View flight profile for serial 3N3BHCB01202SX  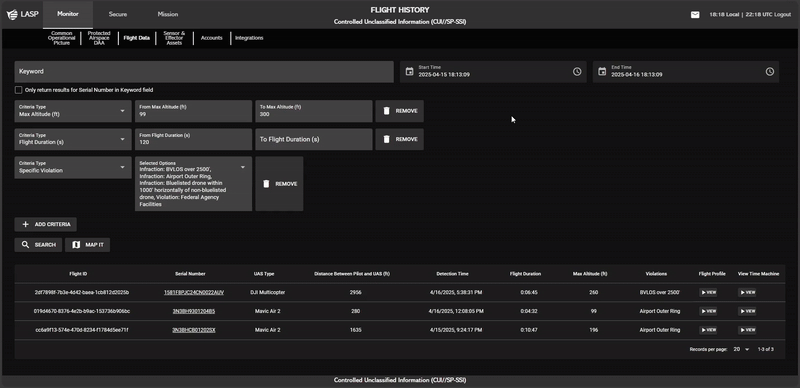708,330
